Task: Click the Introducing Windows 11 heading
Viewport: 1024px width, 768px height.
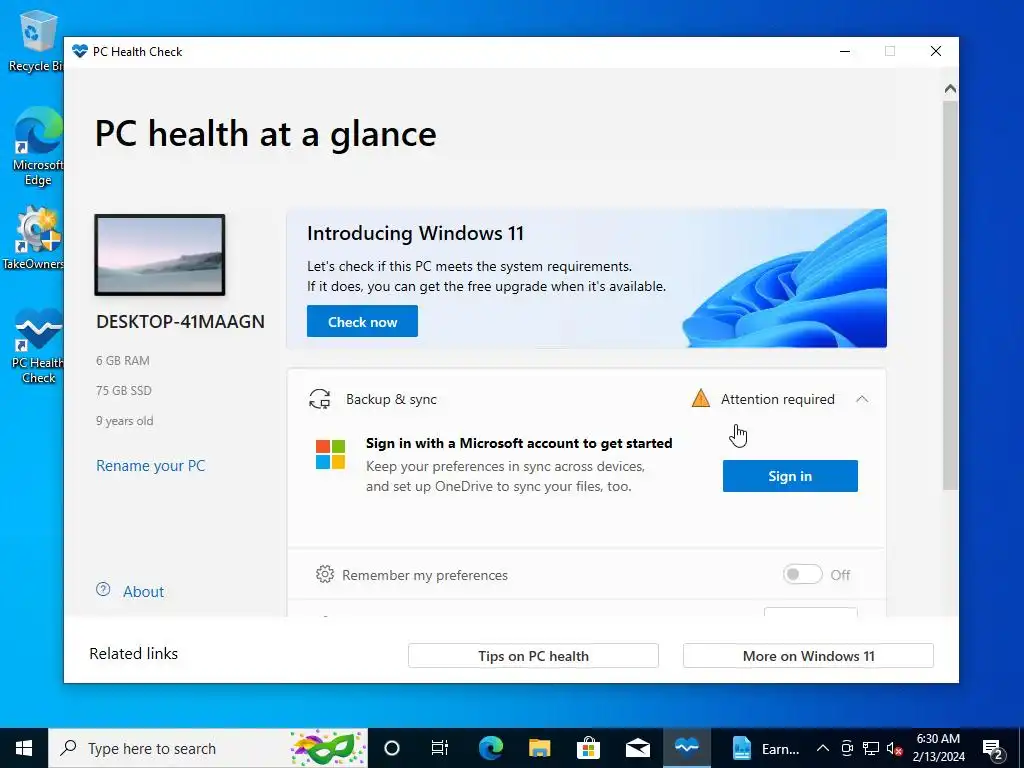Action: (x=415, y=233)
